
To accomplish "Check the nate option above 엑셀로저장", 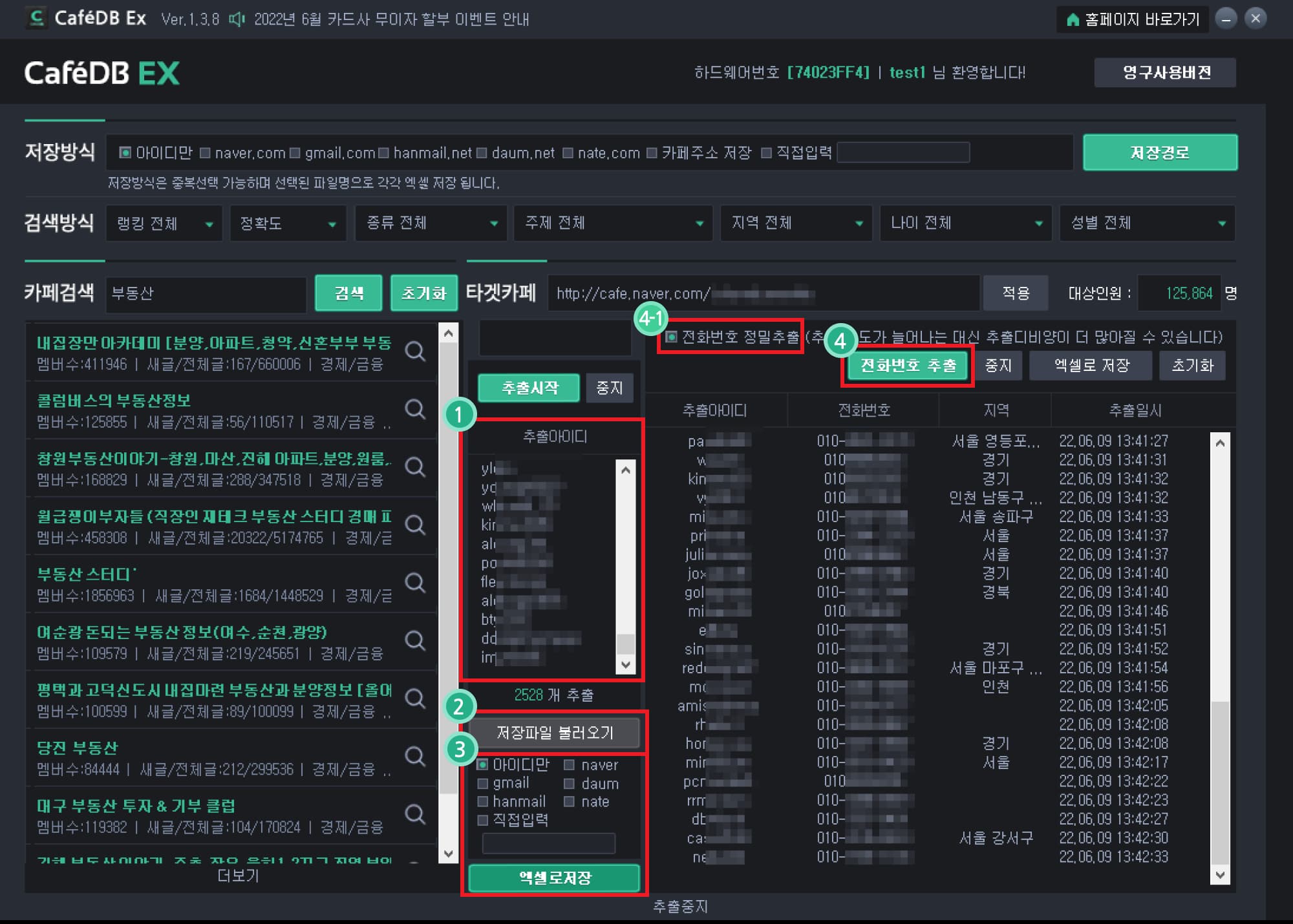I will click(x=569, y=802).
